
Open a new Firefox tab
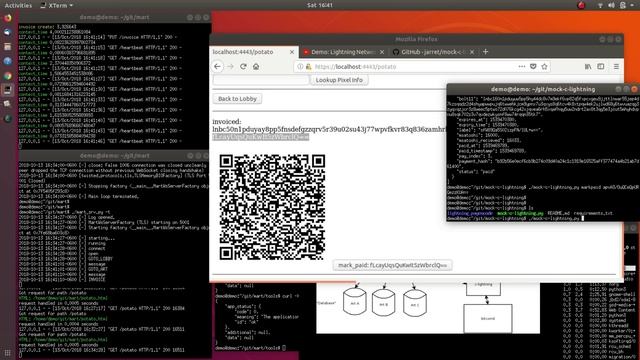(485, 52)
